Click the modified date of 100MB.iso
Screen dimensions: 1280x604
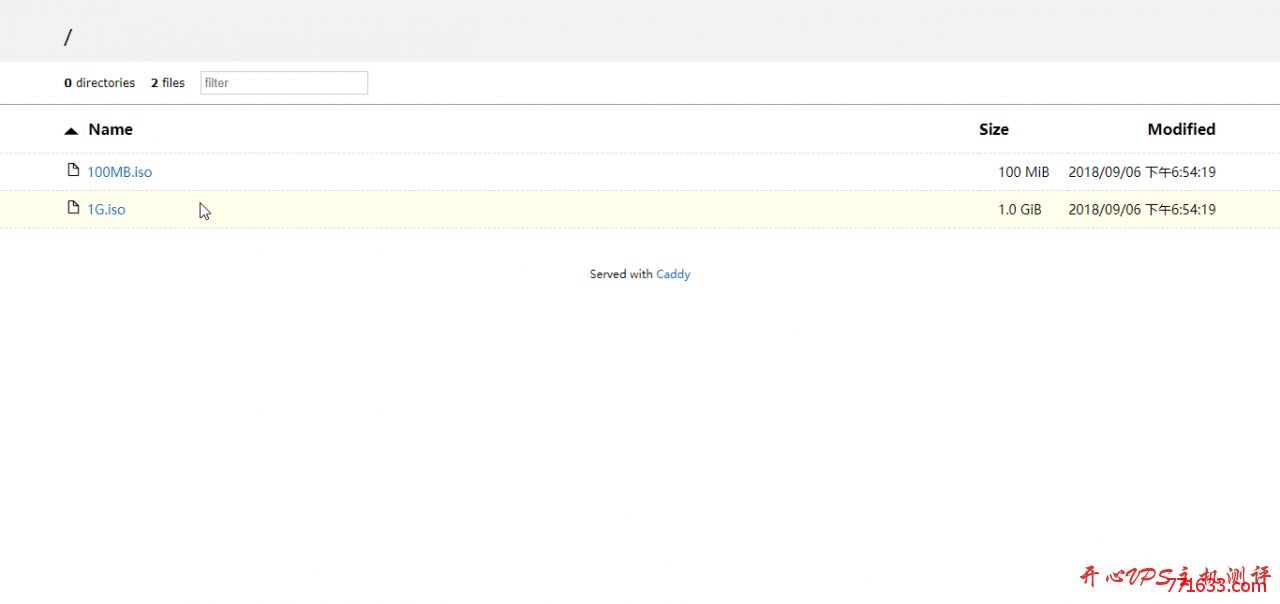pos(1141,172)
